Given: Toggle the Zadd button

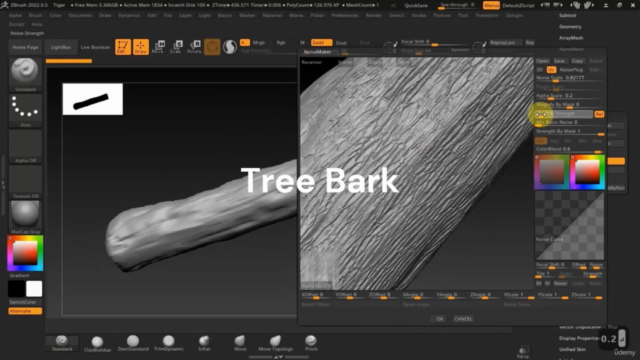Looking at the screenshot, I should pyautogui.click(x=321, y=42).
